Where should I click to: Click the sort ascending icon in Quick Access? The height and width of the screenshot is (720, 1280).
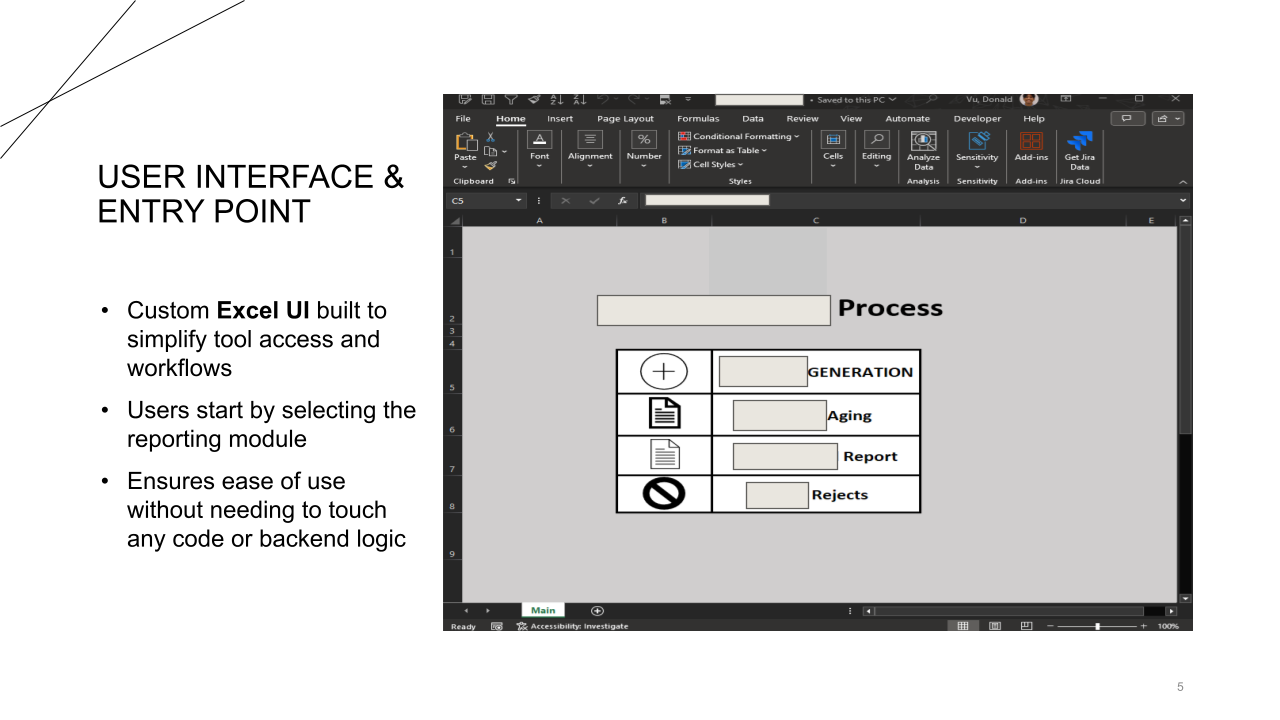[x=556, y=99]
